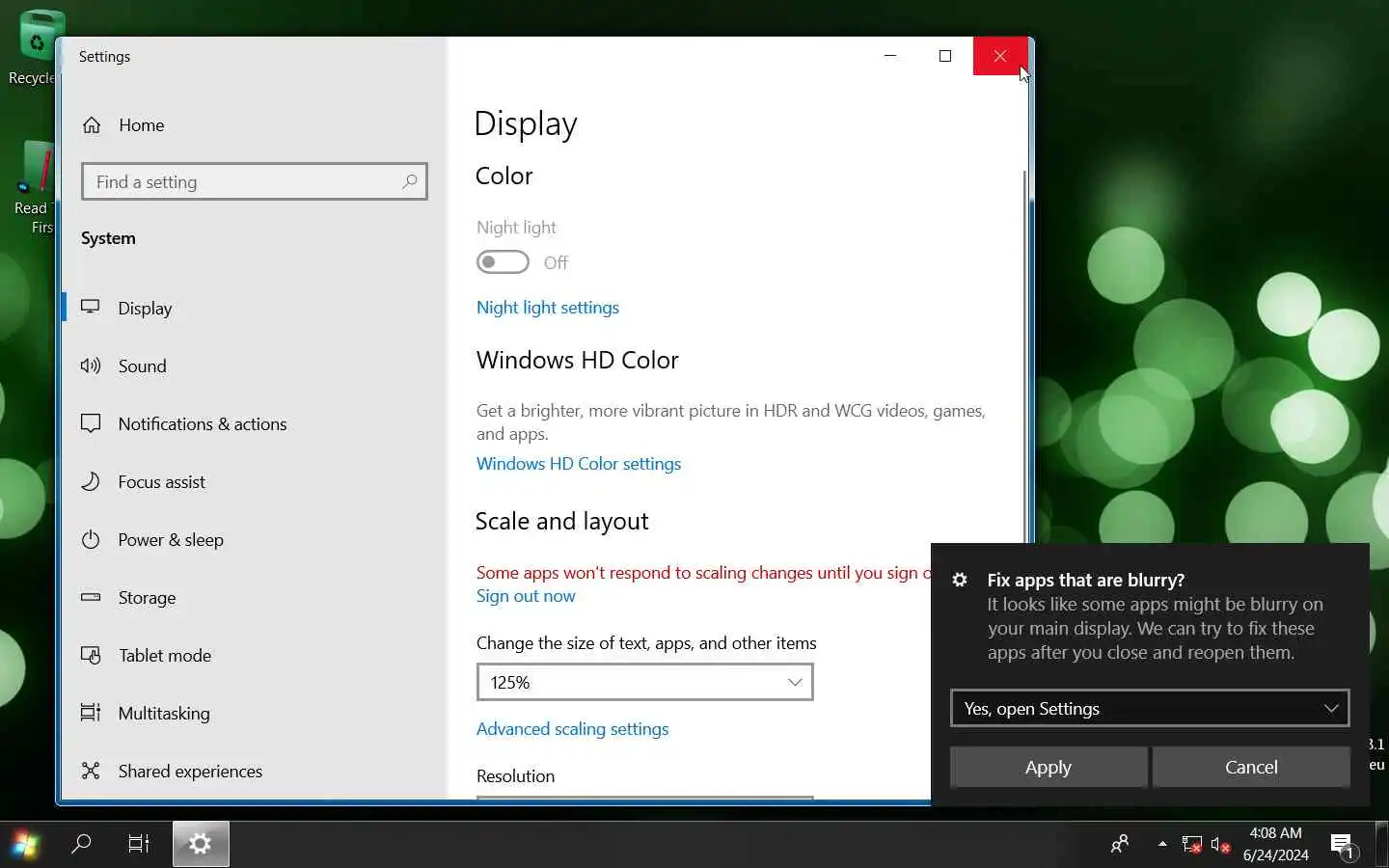Click the Focus assist moon icon
The image size is (1389, 868).
pyautogui.click(x=91, y=481)
